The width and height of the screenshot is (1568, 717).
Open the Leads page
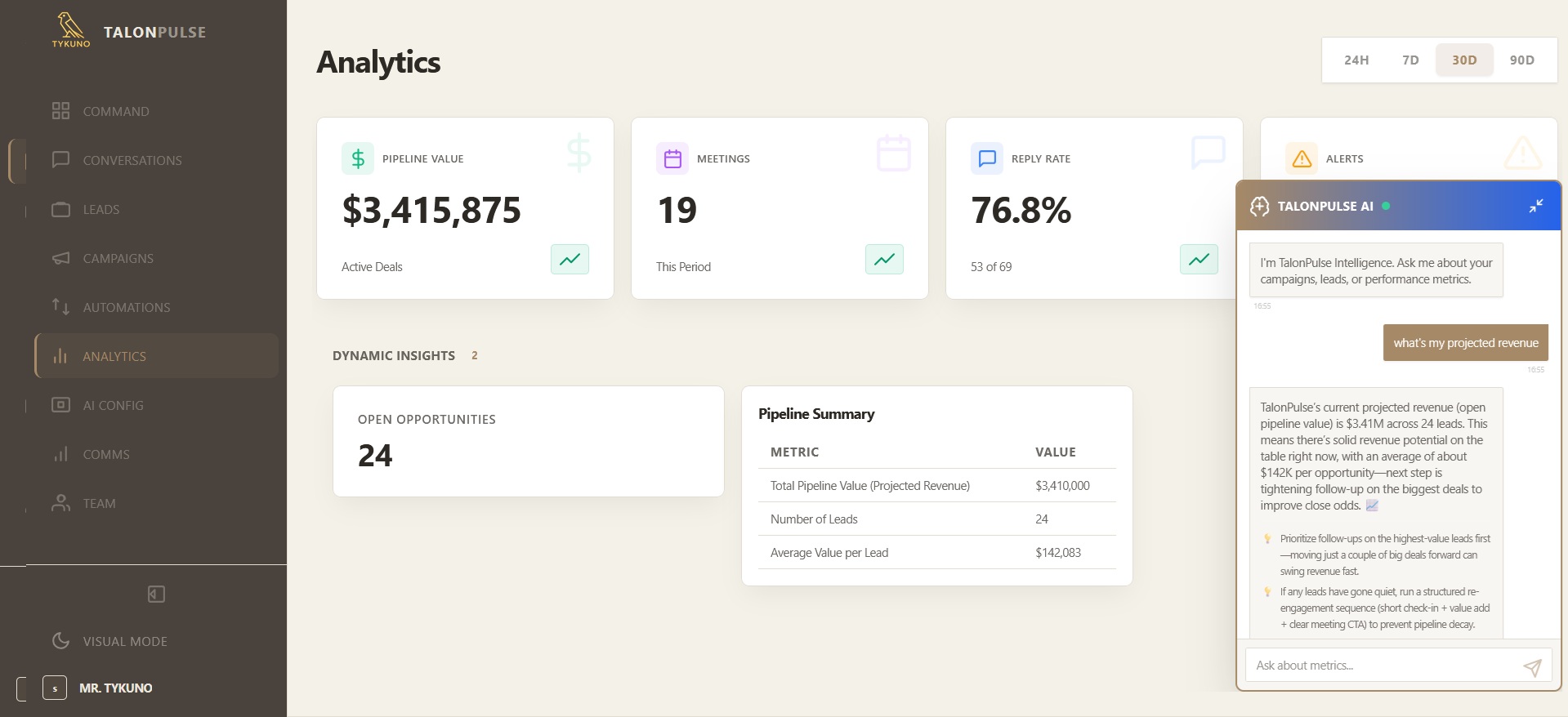click(101, 209)
